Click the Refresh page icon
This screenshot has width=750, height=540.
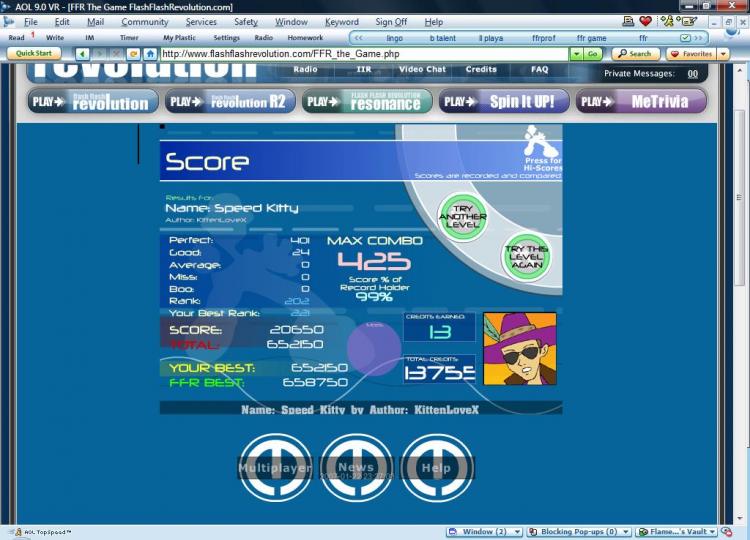[133, 54]
